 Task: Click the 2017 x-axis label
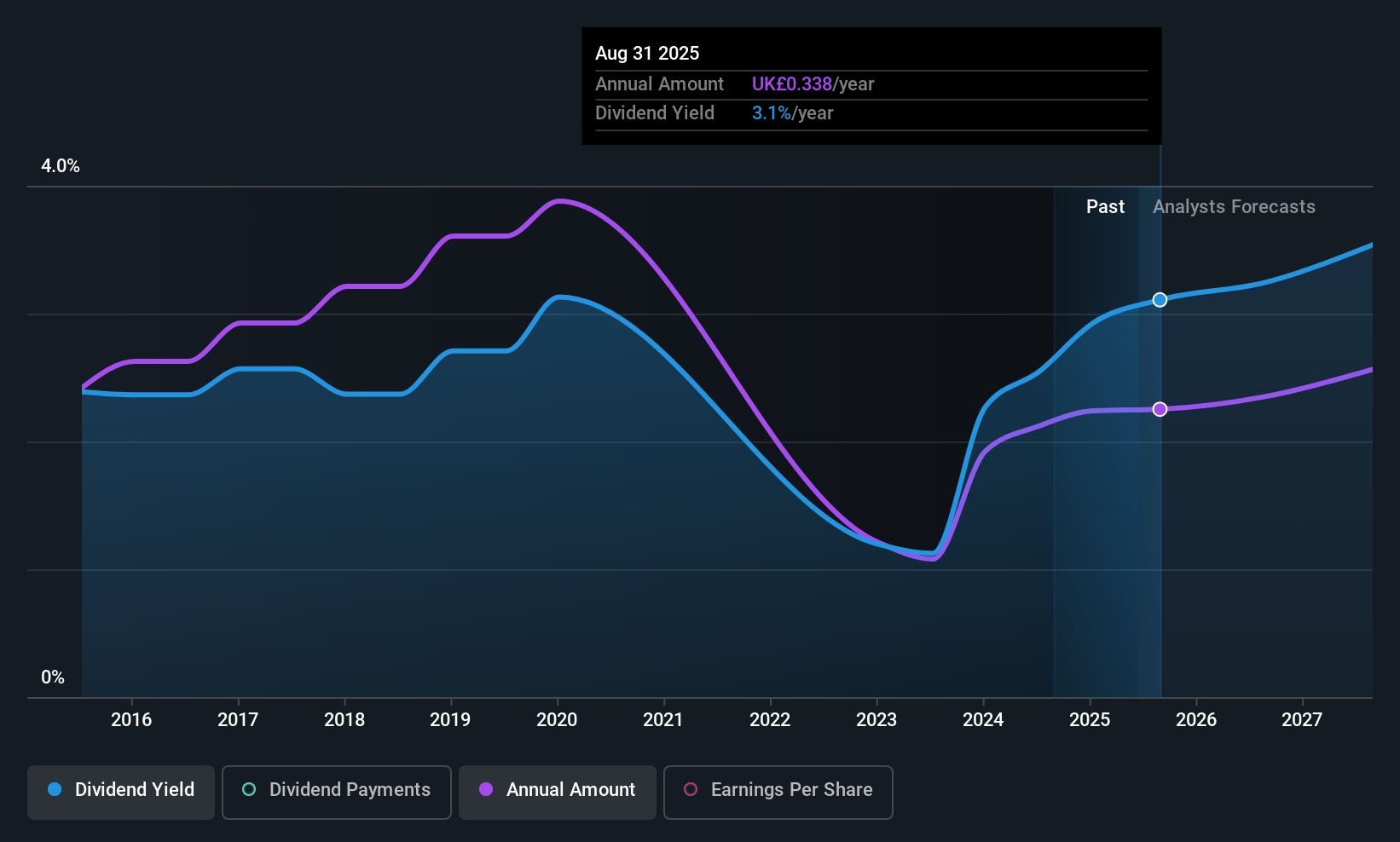[238, 720]
